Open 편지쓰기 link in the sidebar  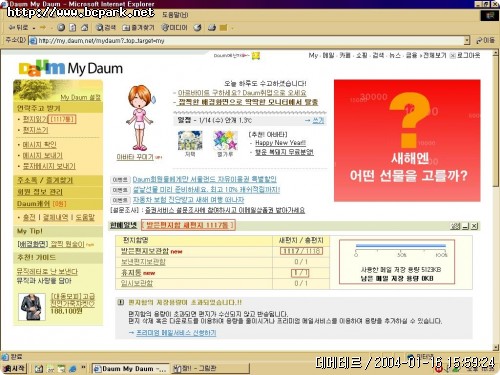click(x=35, y=130)
